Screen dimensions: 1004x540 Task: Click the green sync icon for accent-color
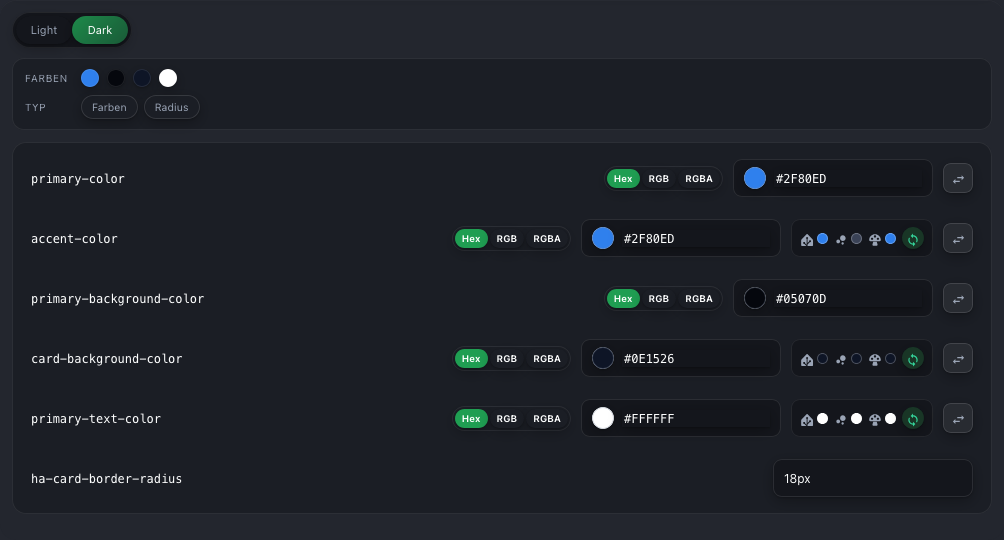click(912, 239)
